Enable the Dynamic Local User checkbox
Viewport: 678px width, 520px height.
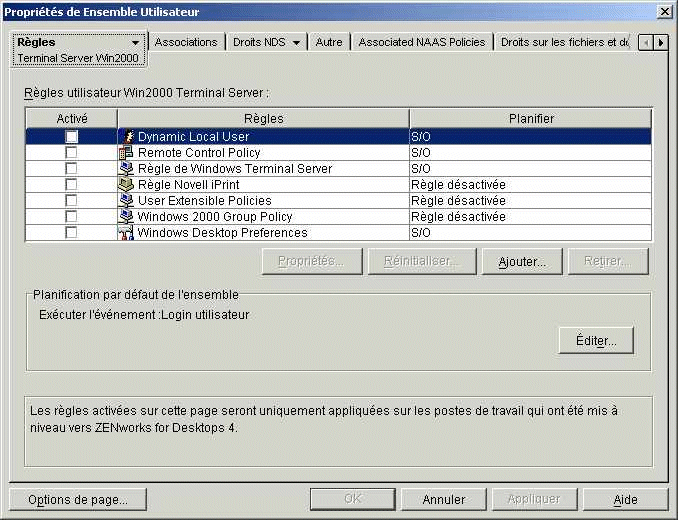click(71, 137)
